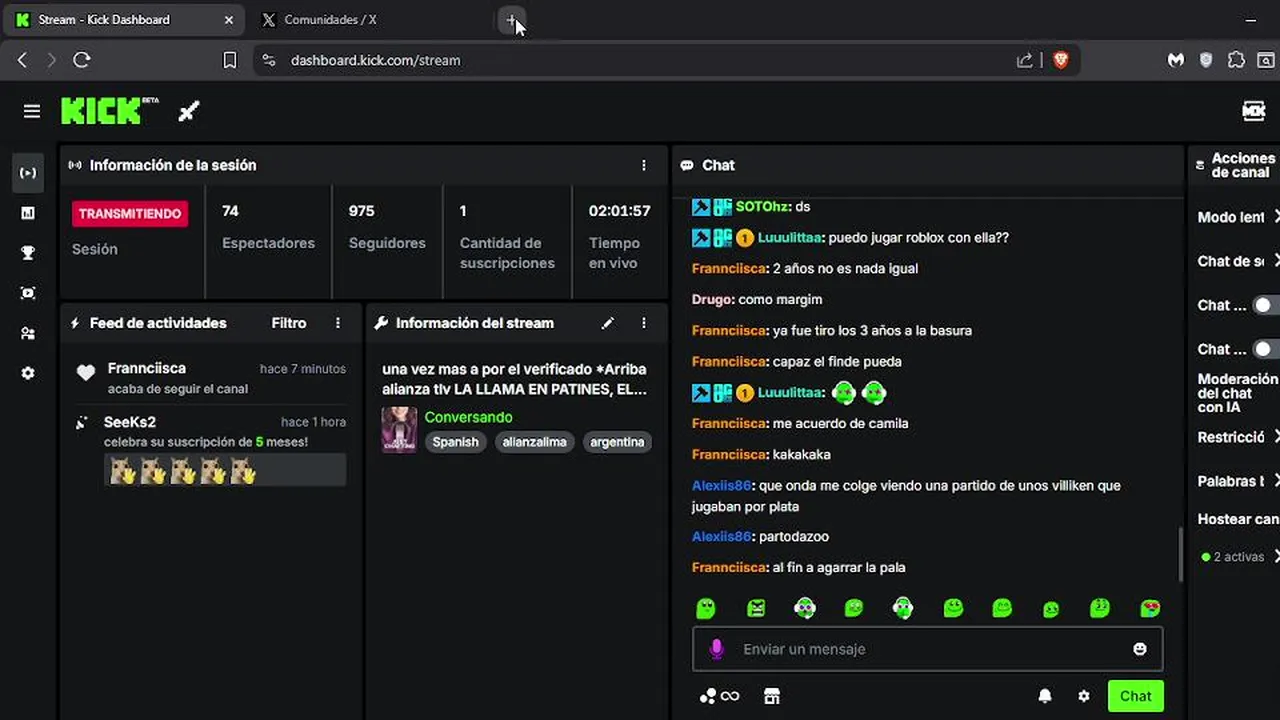1280x720 pixels.
Task: Click Frannciisca in the activity feed
Action: click(147, 368)
